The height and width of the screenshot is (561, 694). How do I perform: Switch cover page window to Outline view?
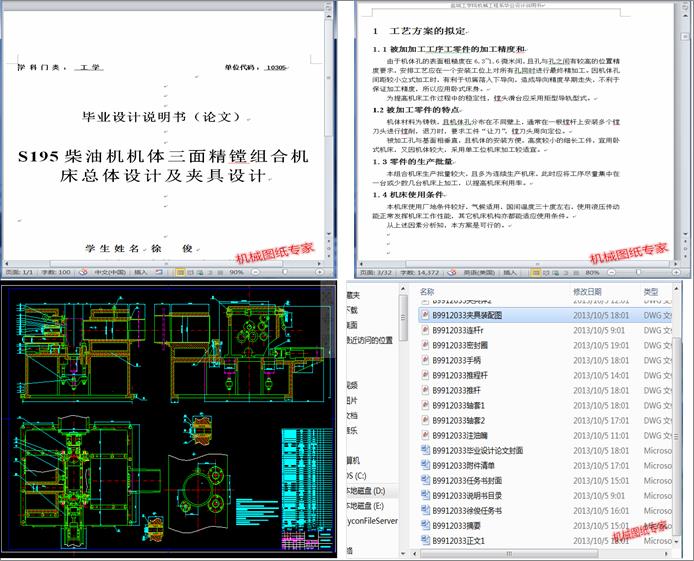click(x=211, y=273)
